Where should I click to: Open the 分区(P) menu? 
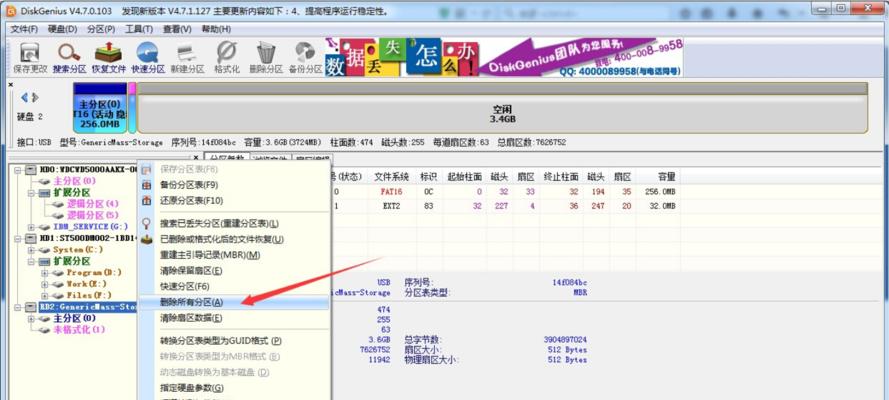click(101, 29)
